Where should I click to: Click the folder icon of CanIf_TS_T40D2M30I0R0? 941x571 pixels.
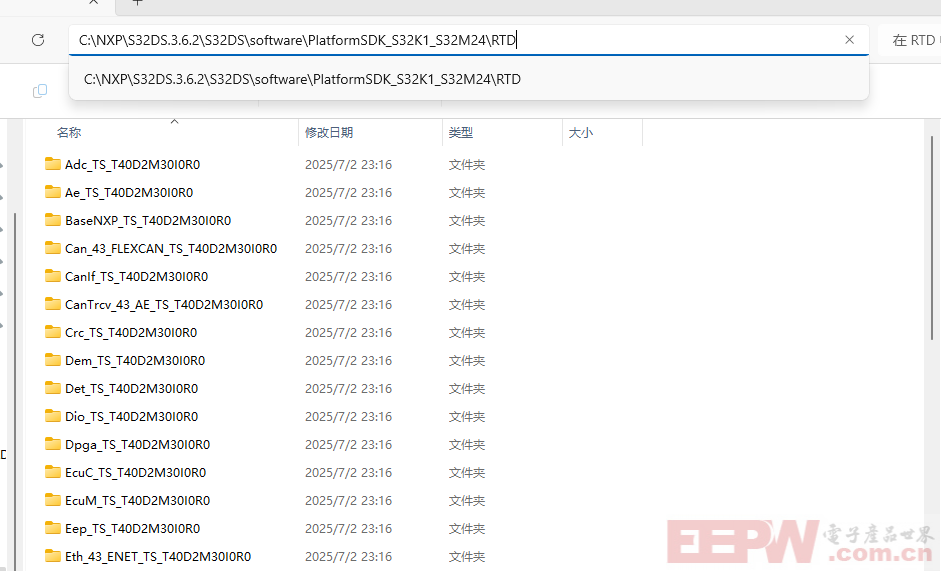click(53, 276)
